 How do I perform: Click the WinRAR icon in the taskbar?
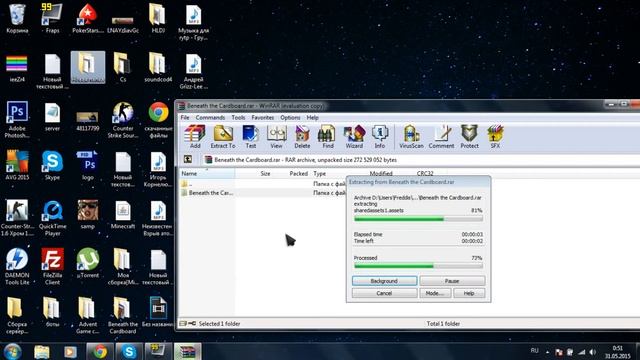click(x=187, y=351)
